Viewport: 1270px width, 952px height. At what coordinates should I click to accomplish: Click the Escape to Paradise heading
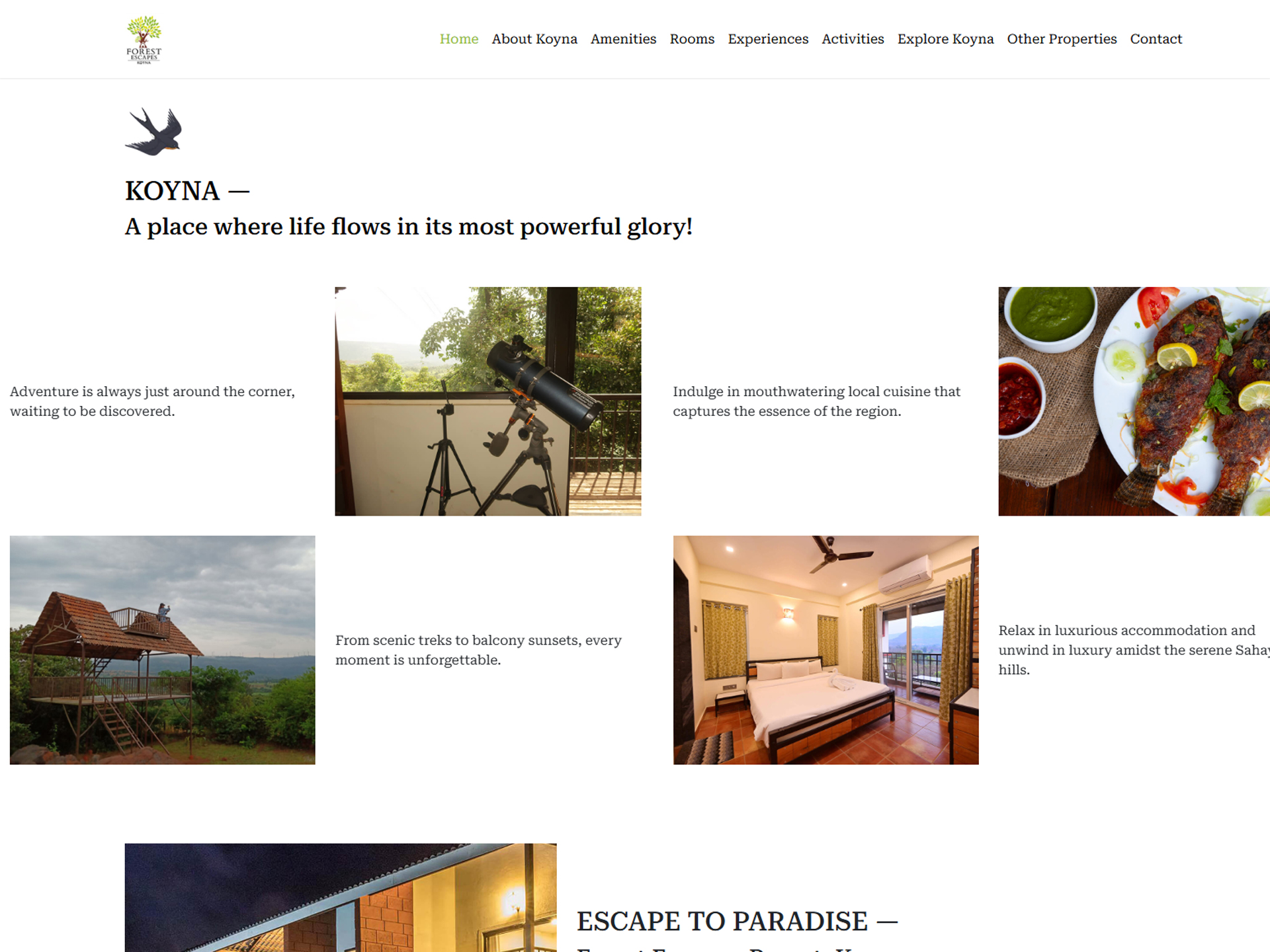737,921
